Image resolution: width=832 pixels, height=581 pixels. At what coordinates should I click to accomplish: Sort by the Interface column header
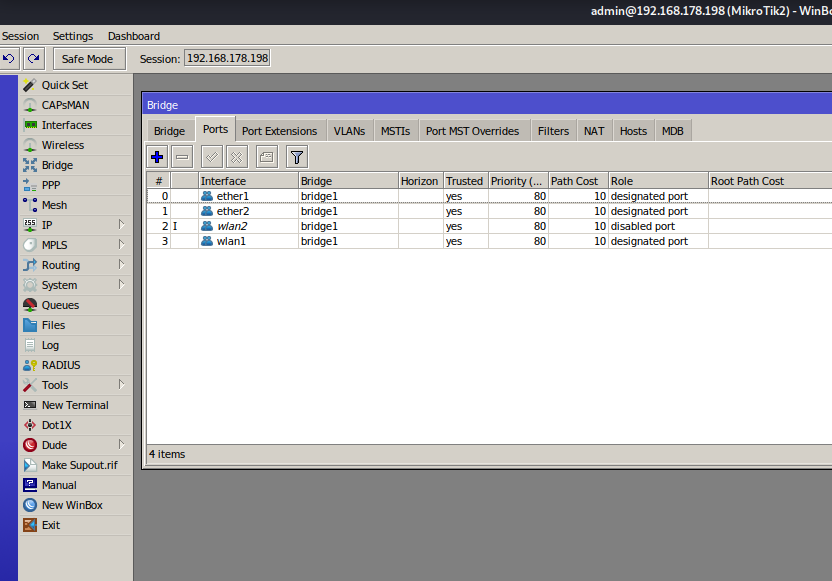click(248, 181)
